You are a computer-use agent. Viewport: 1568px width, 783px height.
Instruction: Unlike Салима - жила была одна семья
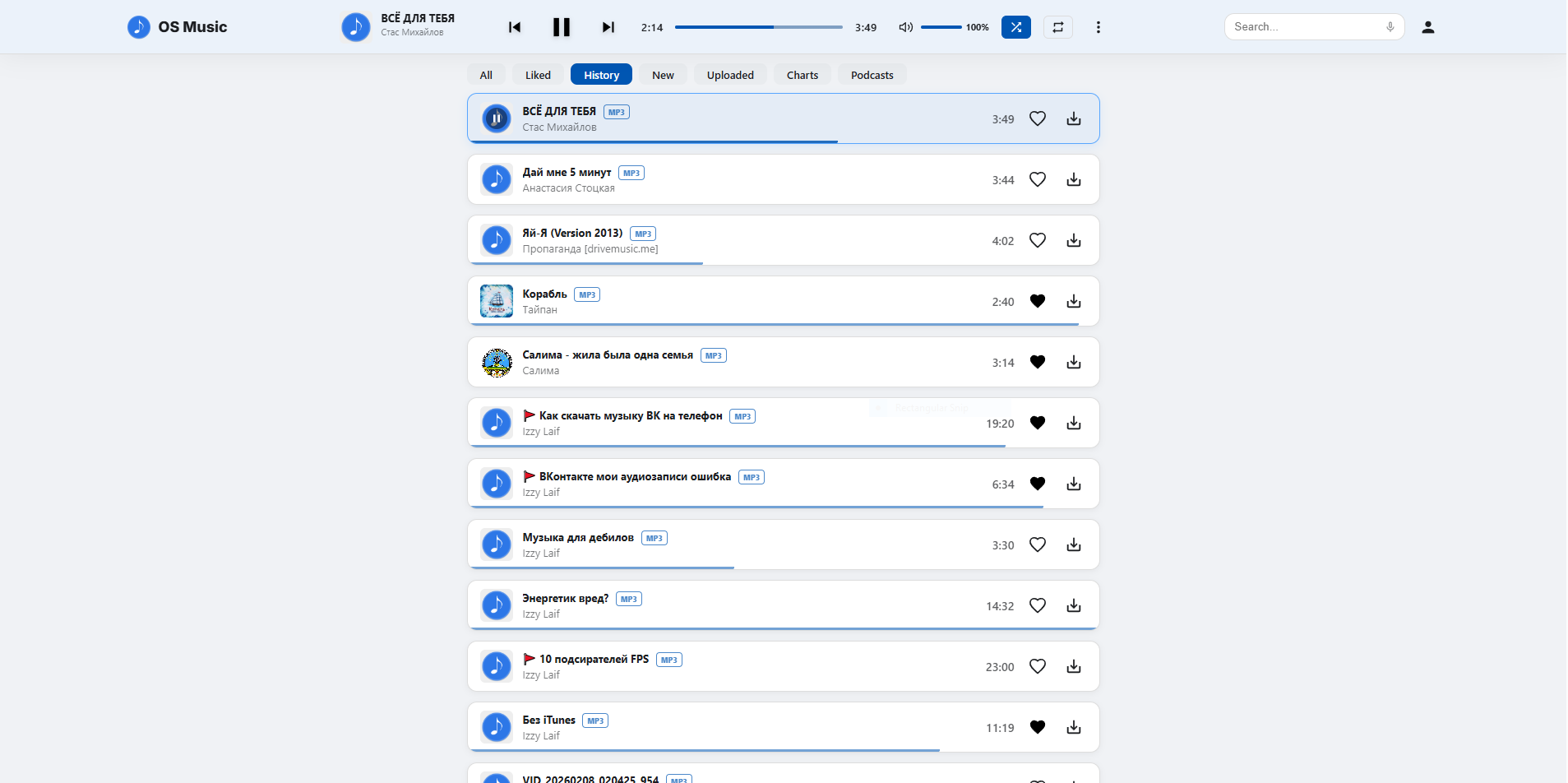click(x=1038, y=362)
